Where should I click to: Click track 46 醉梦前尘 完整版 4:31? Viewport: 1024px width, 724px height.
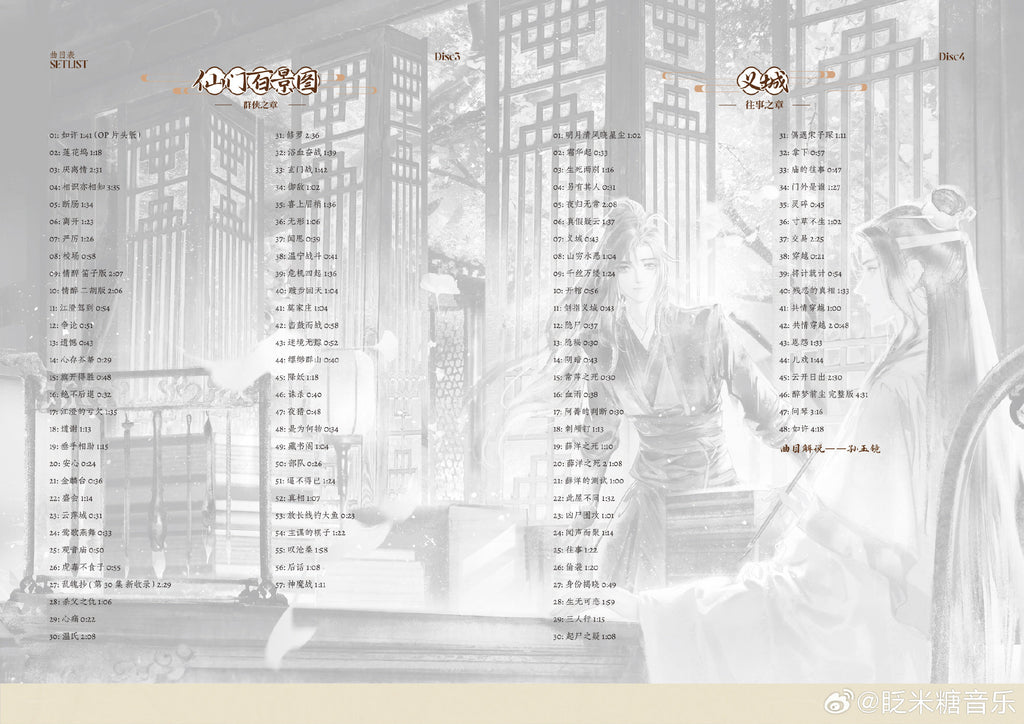point(824,394)
